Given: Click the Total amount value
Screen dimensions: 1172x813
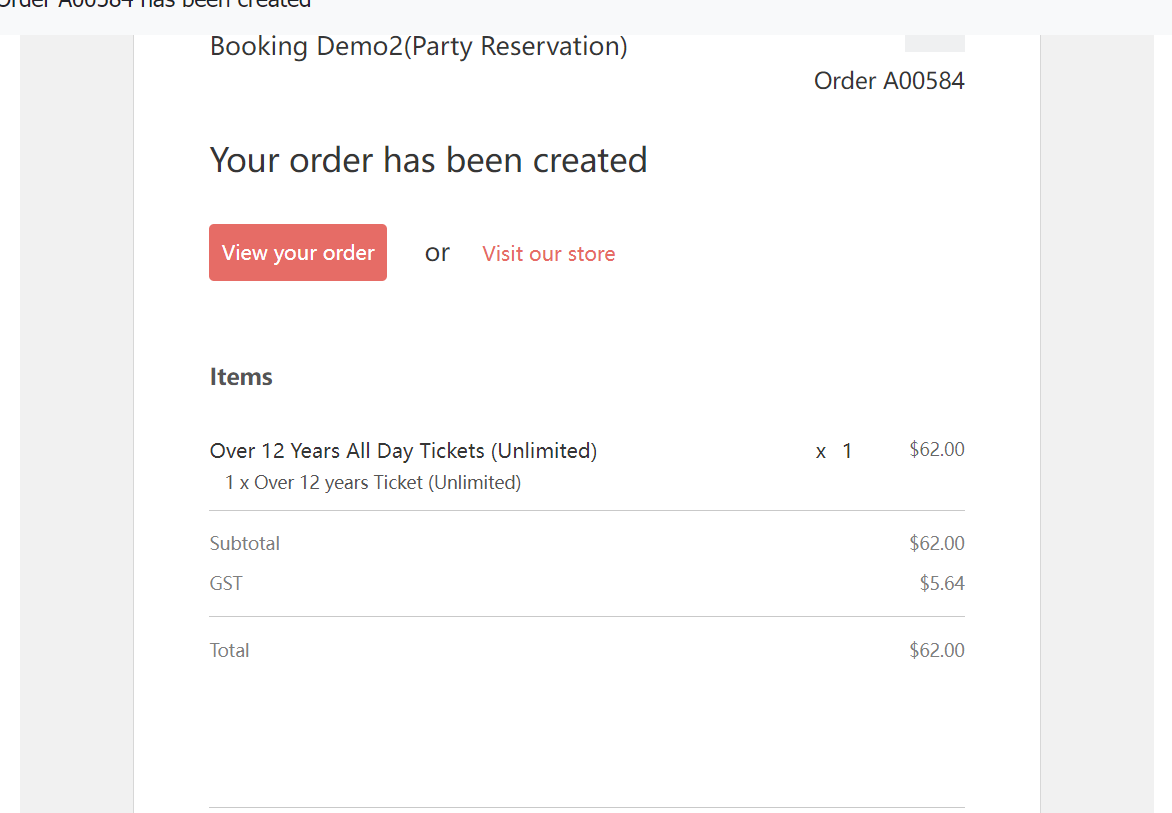Looking at the screenshot, I should coord(936,650).
